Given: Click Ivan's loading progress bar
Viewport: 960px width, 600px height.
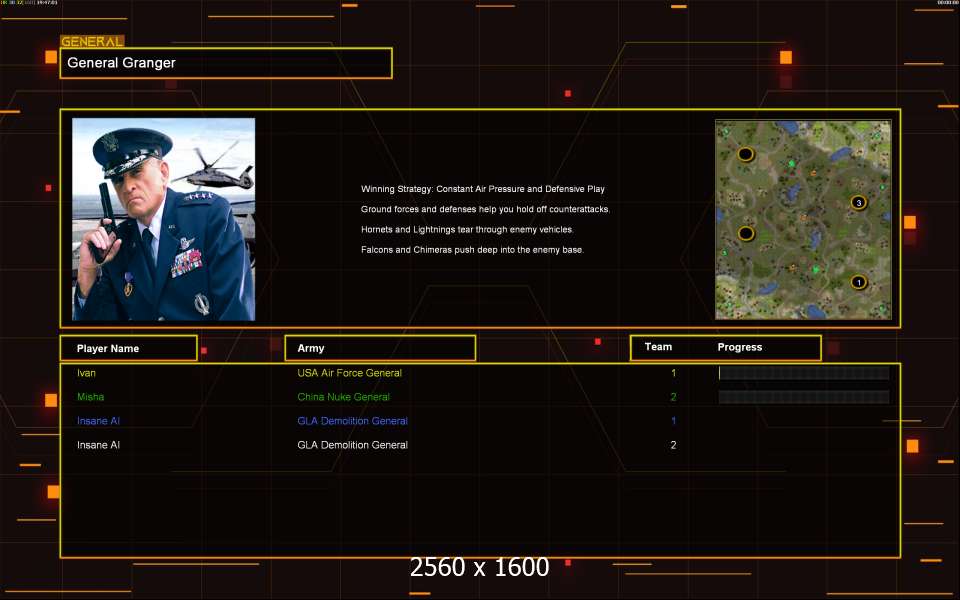Looking at the screenshot, I should pos(804,373).
